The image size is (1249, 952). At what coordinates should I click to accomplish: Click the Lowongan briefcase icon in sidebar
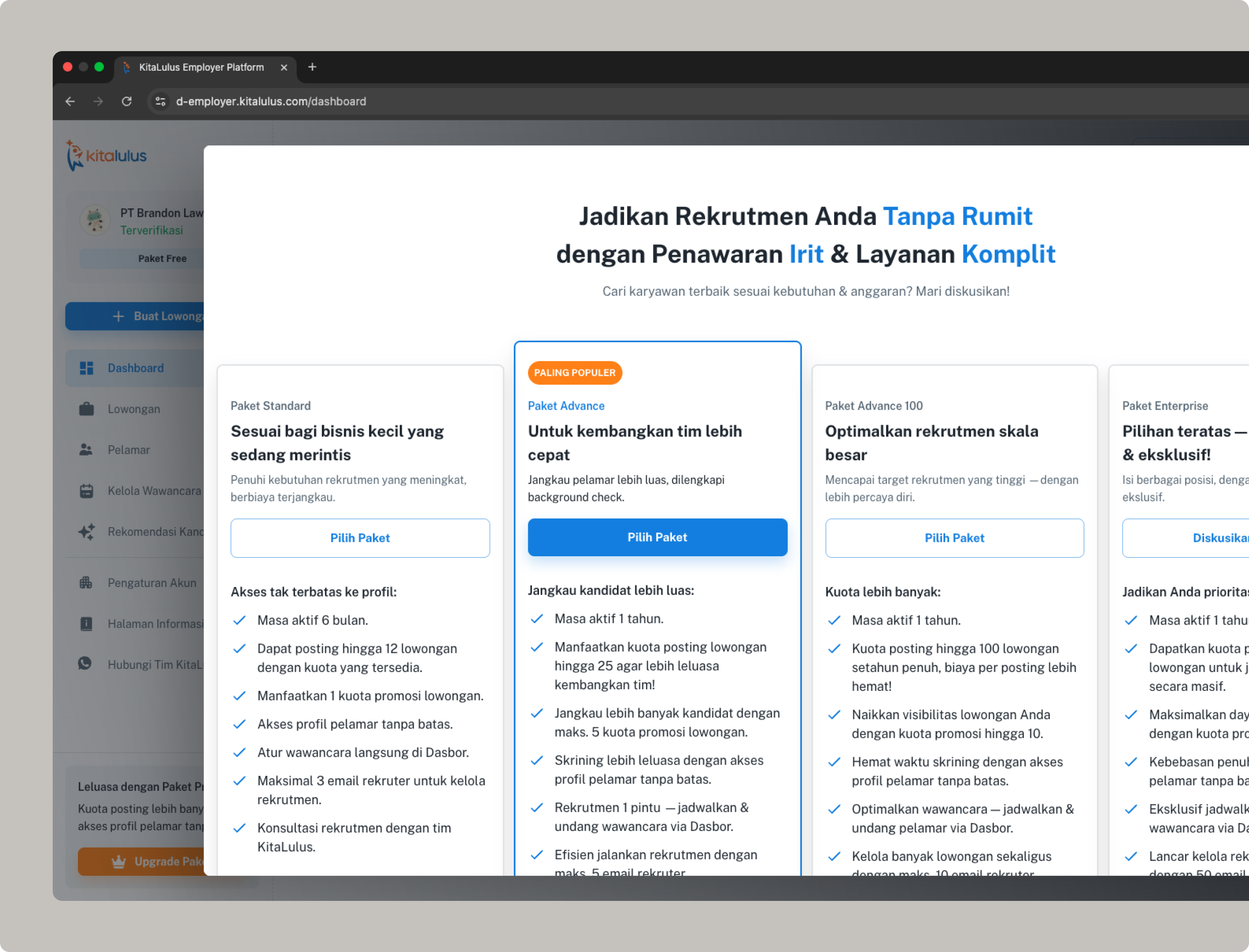(x=86, y=409)
